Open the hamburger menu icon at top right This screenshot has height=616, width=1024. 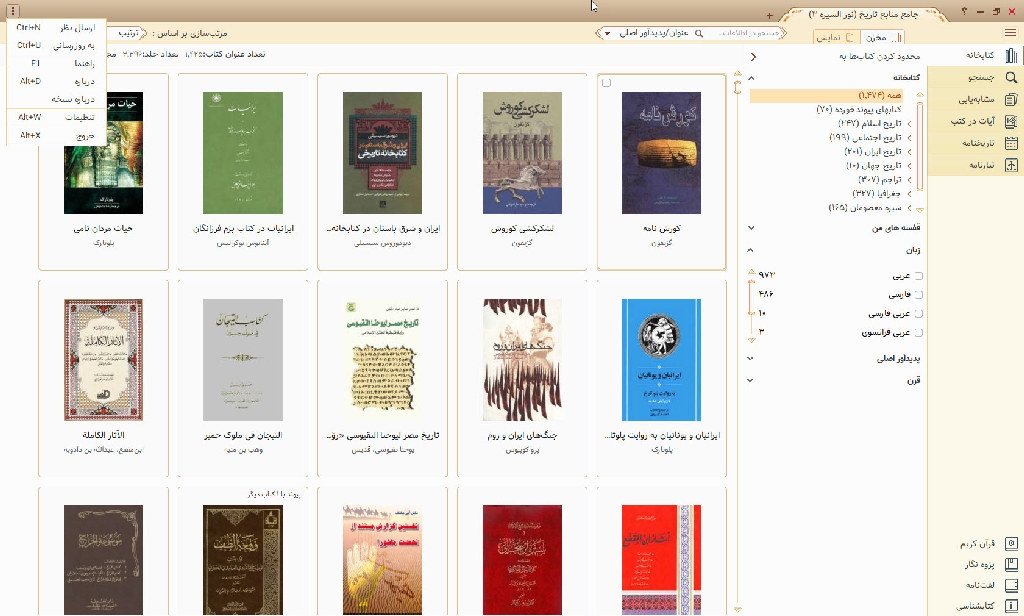1011,33
